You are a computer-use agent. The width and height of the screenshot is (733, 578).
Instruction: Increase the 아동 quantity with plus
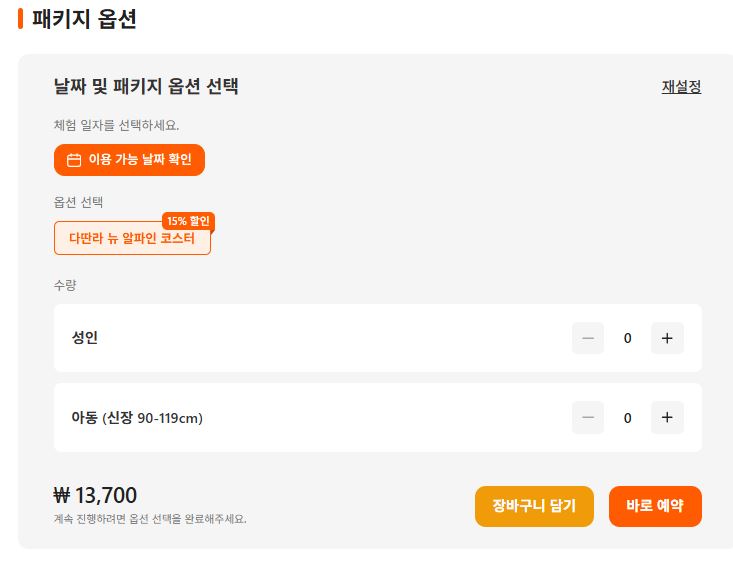click(667, 417)
